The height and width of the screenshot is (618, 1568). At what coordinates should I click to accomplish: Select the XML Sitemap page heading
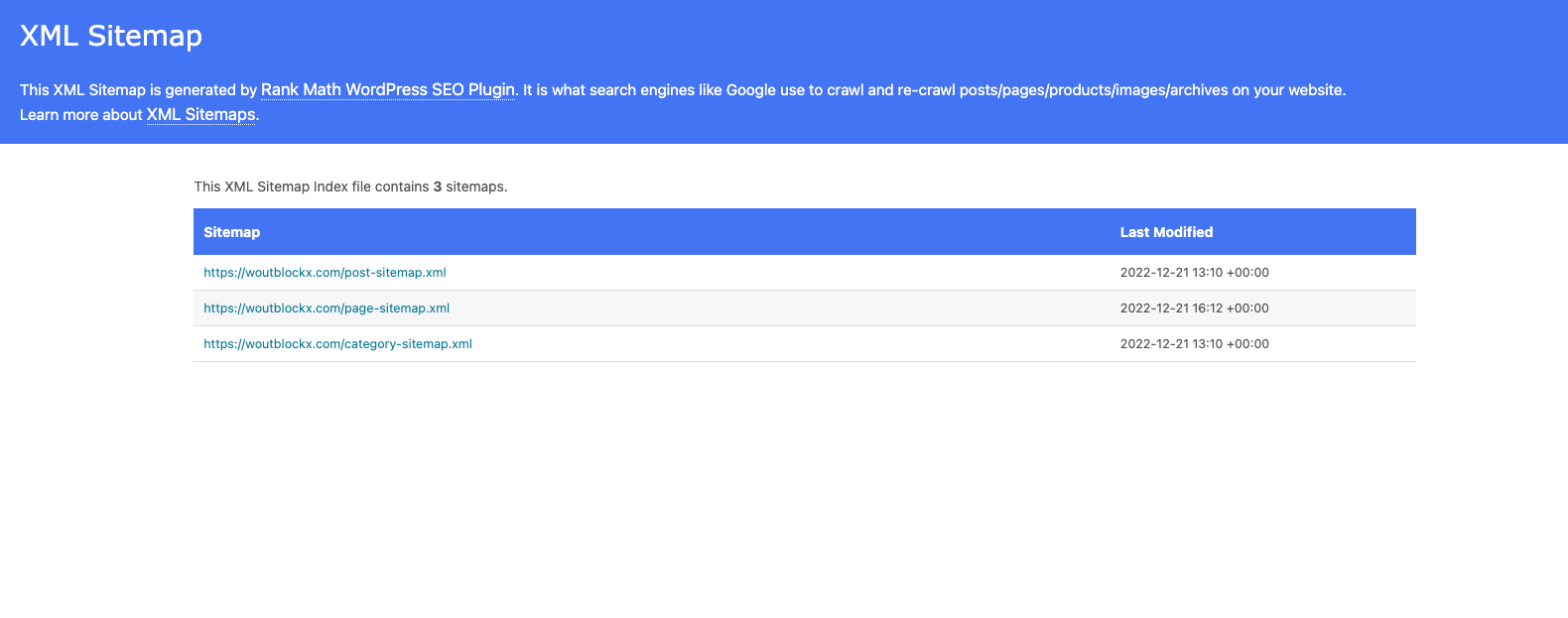tap(110, 35)
